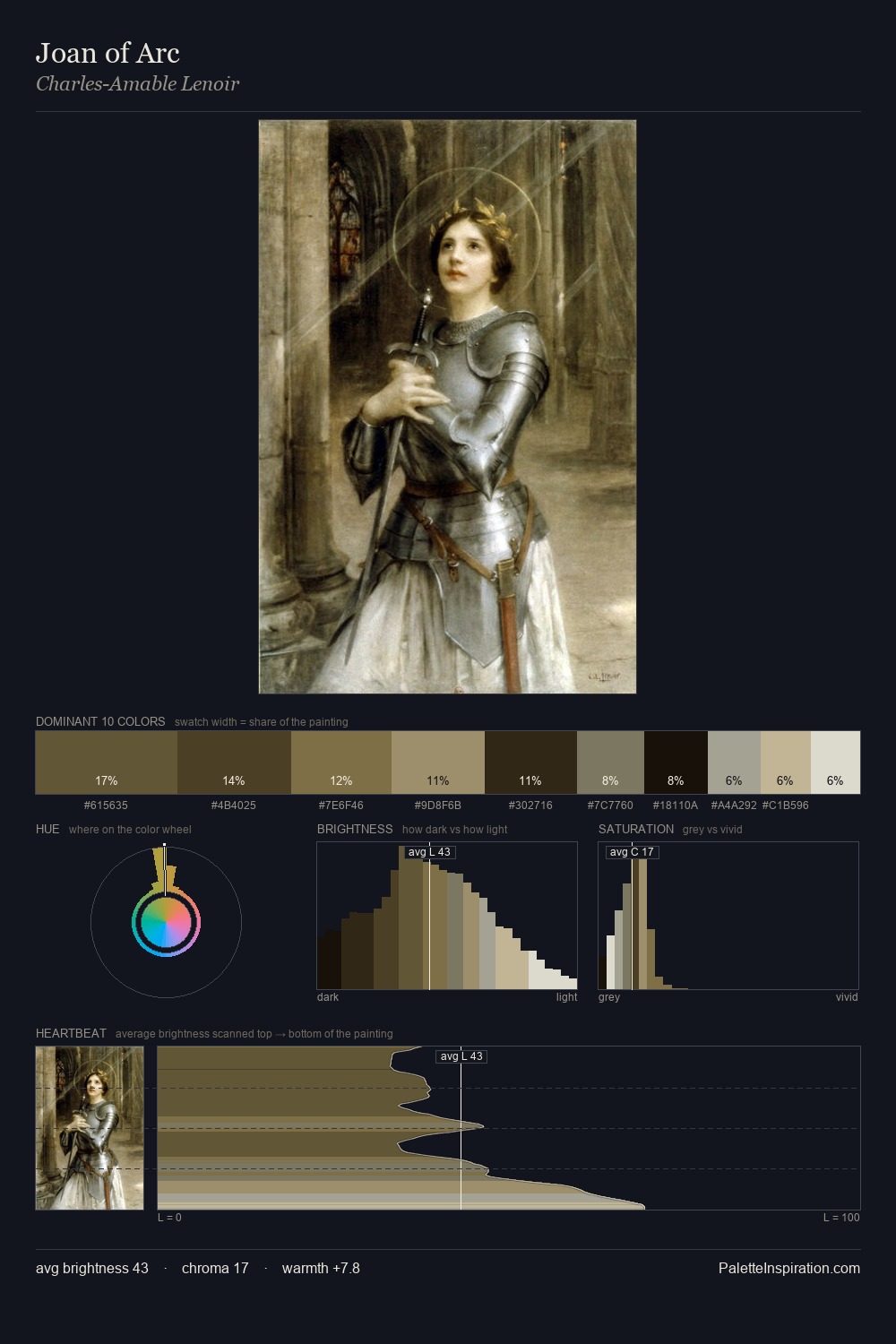The width and height of the screenshot is (896, 1344).
Task: Select the hex label #18110A
Action: (676, 806)
